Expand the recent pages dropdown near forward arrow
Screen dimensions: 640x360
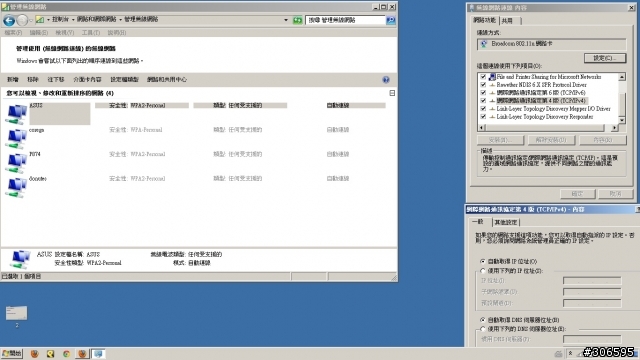pos(31,20)
